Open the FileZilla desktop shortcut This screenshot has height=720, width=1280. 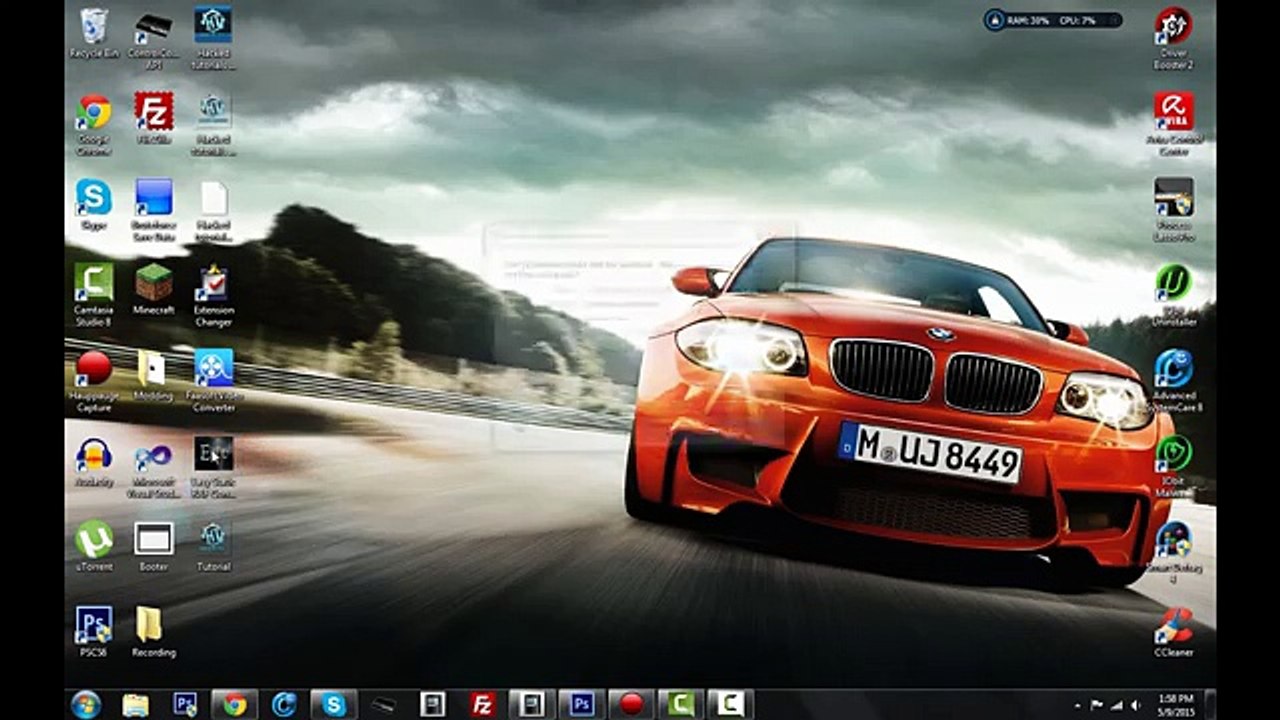pyautogui.click(x=154, y=112)
